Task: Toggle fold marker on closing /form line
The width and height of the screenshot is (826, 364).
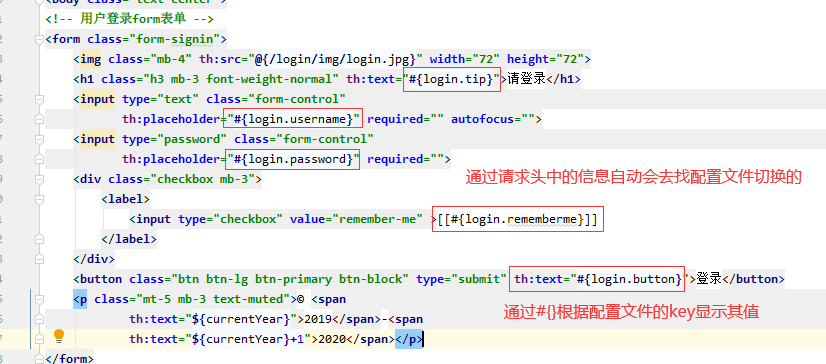Action: coord(38,358)
